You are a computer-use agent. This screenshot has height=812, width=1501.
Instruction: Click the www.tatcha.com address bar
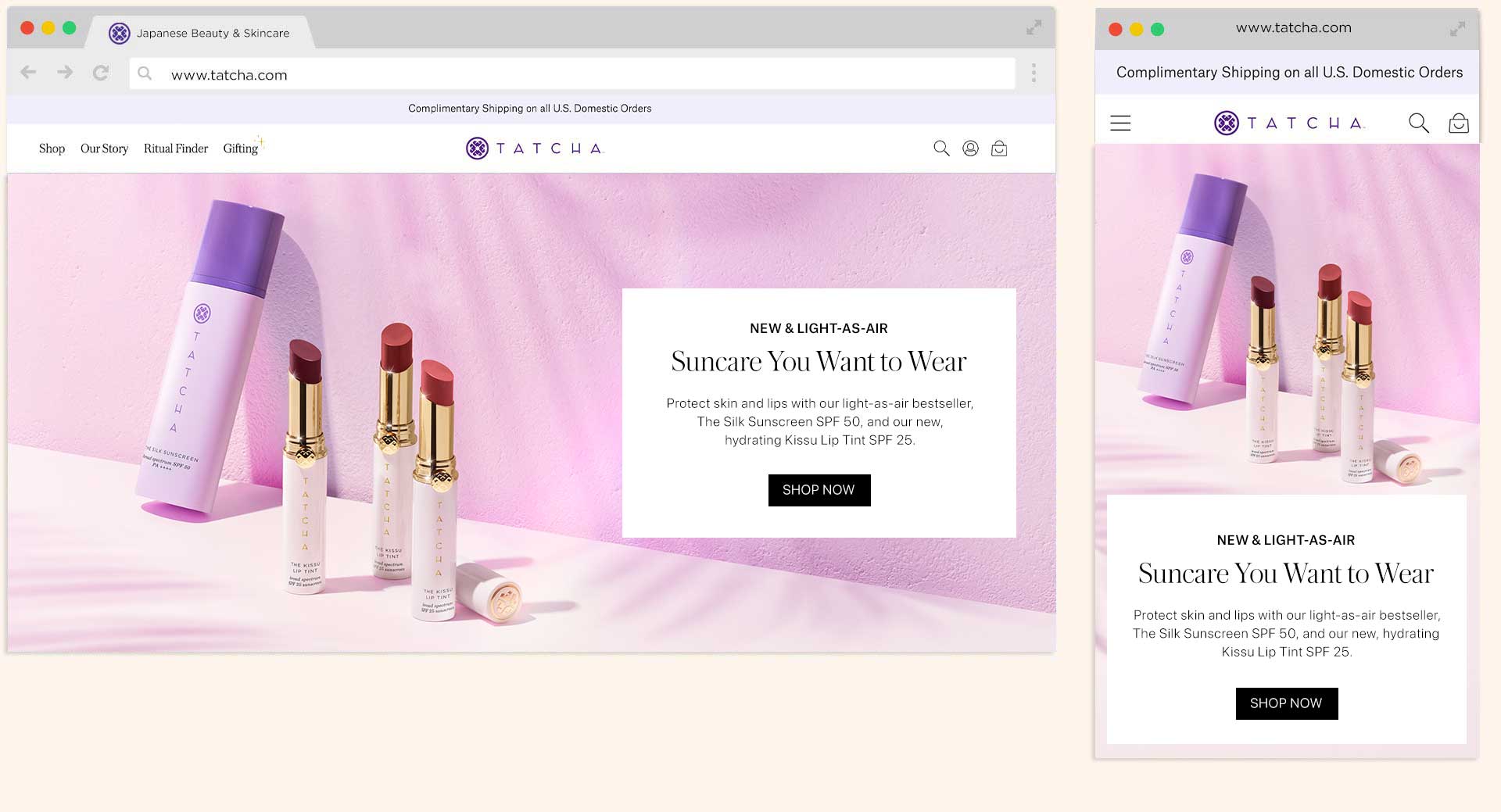click(571, 74)
